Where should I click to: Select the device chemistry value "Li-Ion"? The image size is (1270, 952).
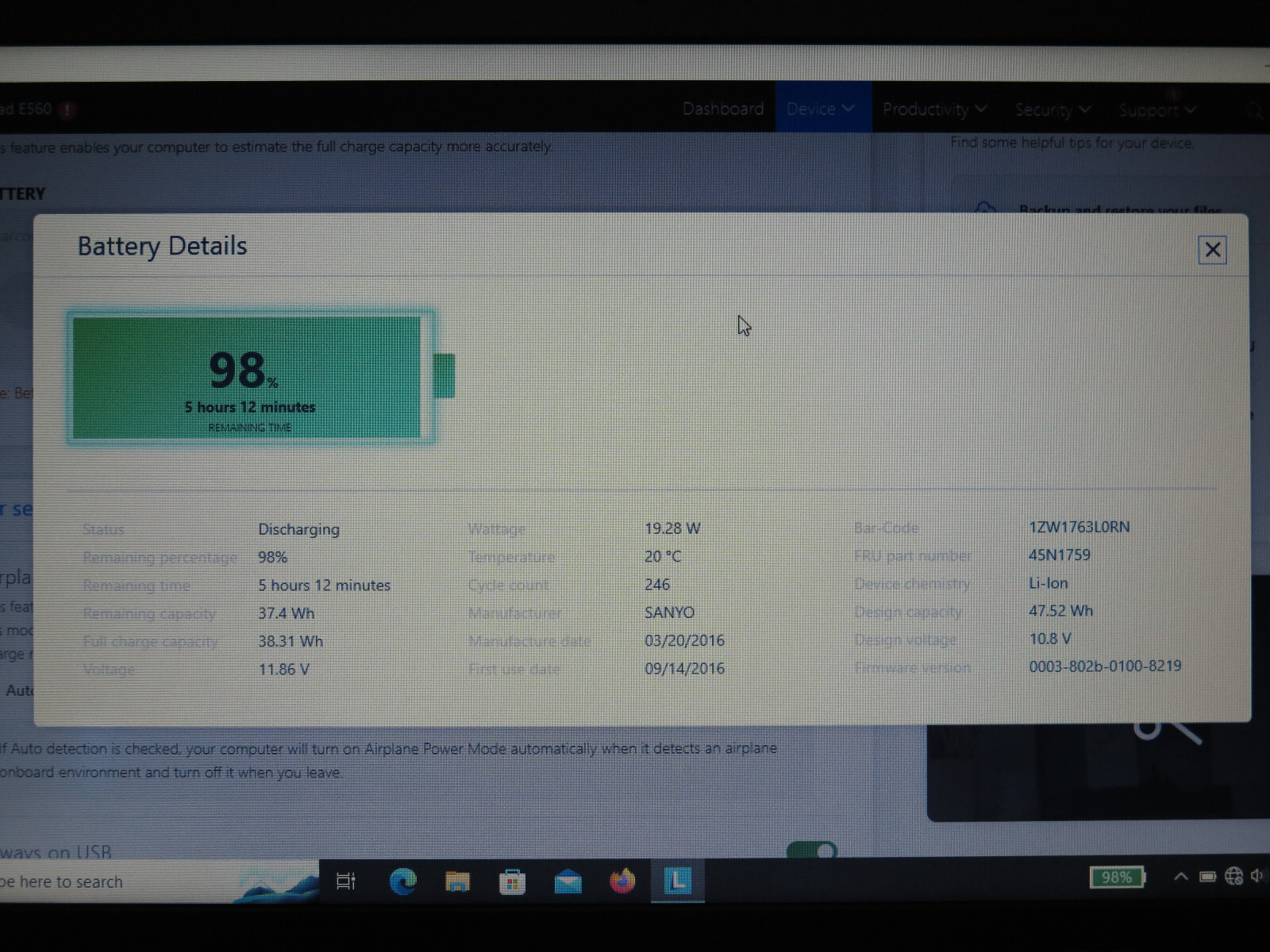(1049, 583)
